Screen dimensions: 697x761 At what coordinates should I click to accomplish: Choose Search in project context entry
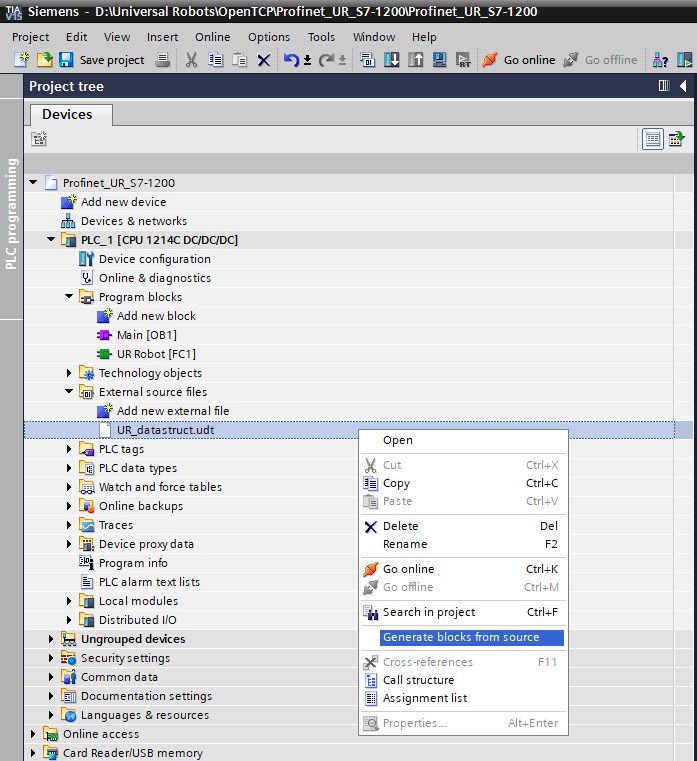pyautogui.click(x=464, y=612)
